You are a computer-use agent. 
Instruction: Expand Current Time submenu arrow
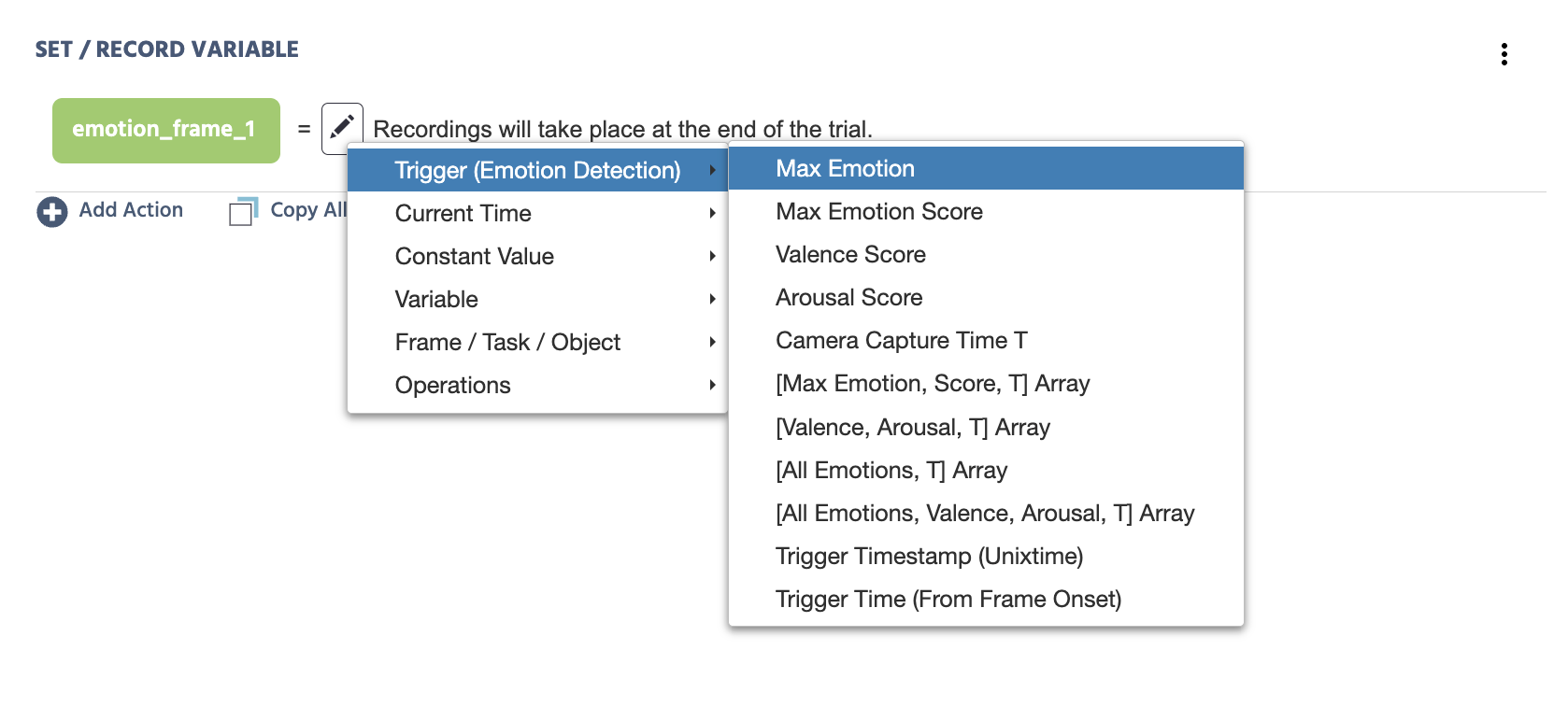[712, 213]
